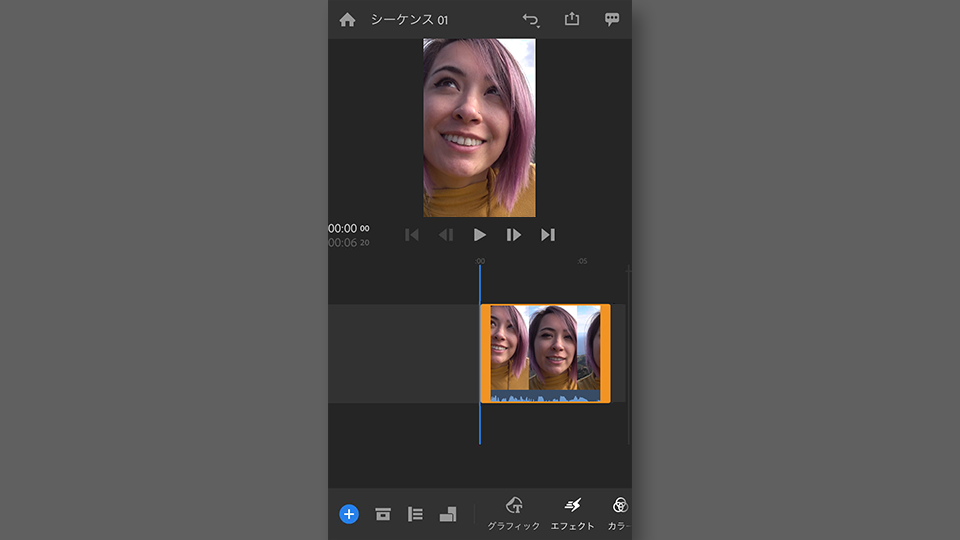Undo the last edit
This screenshot has height=540, width=960.
[x=531, y=20]
